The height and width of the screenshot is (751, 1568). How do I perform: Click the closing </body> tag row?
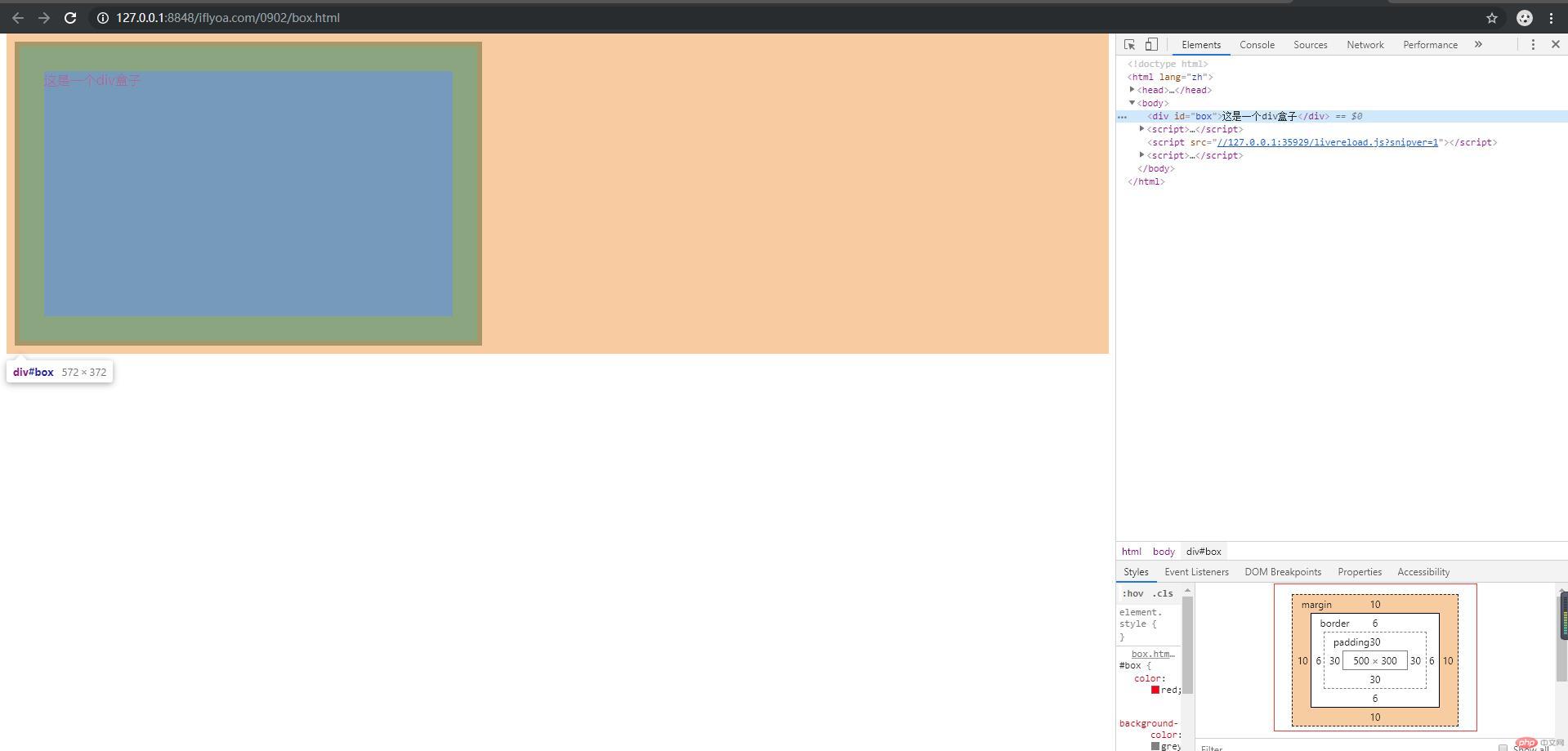(x=1156, y=168)
